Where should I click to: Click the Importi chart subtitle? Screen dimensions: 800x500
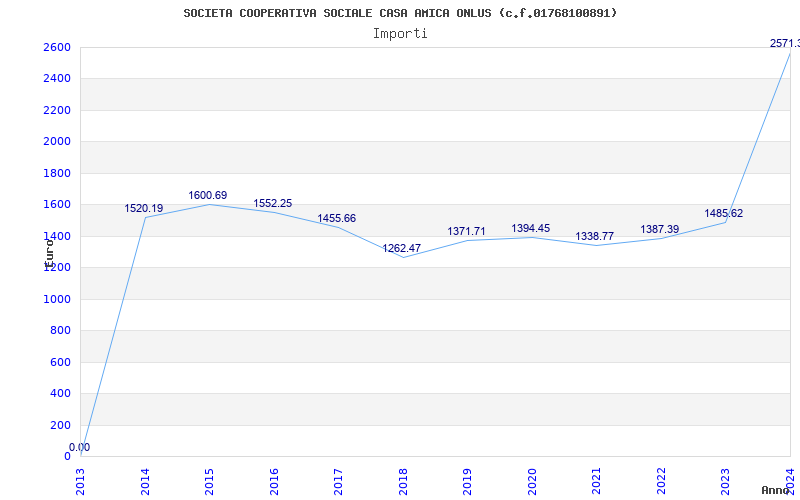pos(400,34)
